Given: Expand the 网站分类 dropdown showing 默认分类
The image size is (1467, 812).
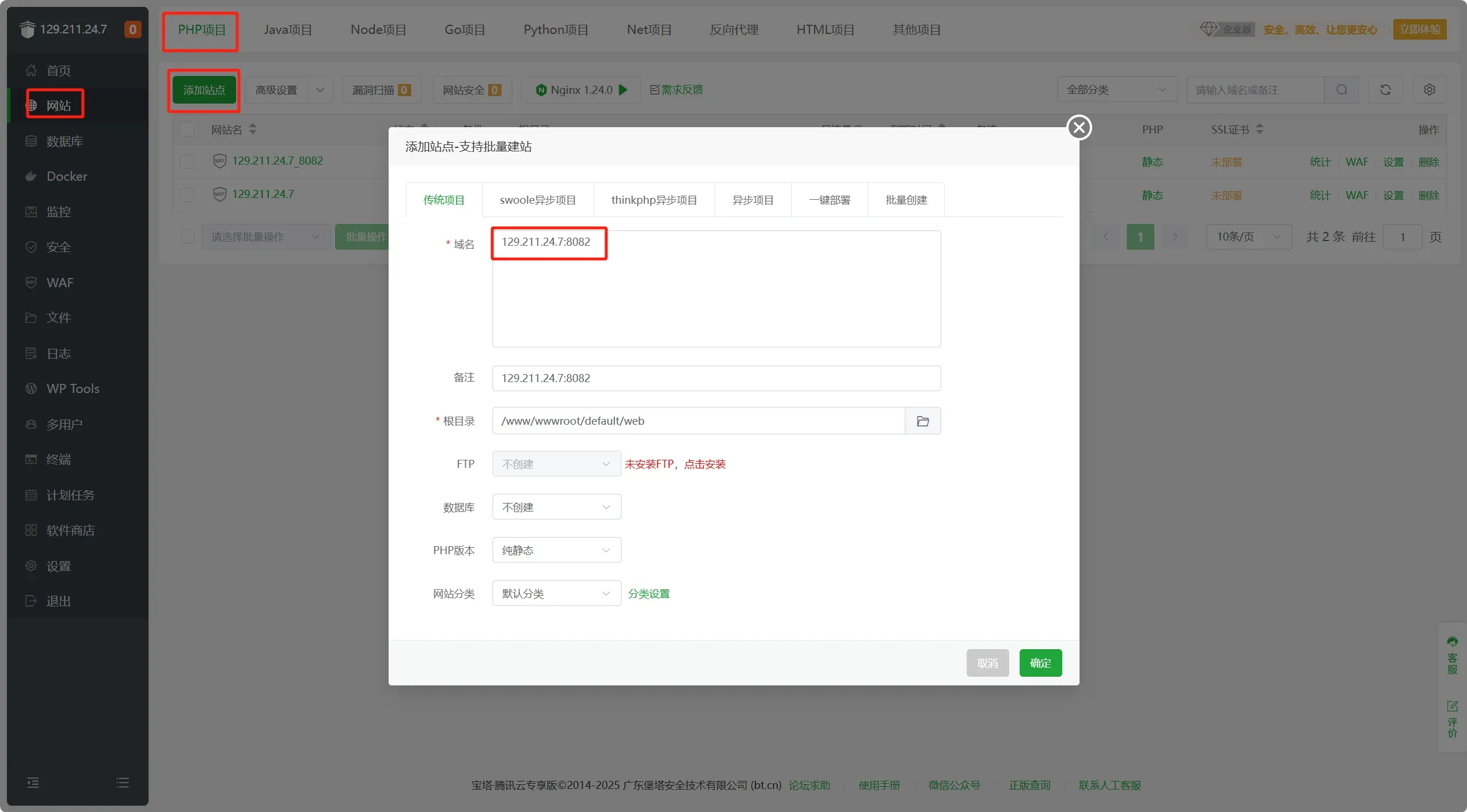Looking at the screenshot, I should (556, 593).
